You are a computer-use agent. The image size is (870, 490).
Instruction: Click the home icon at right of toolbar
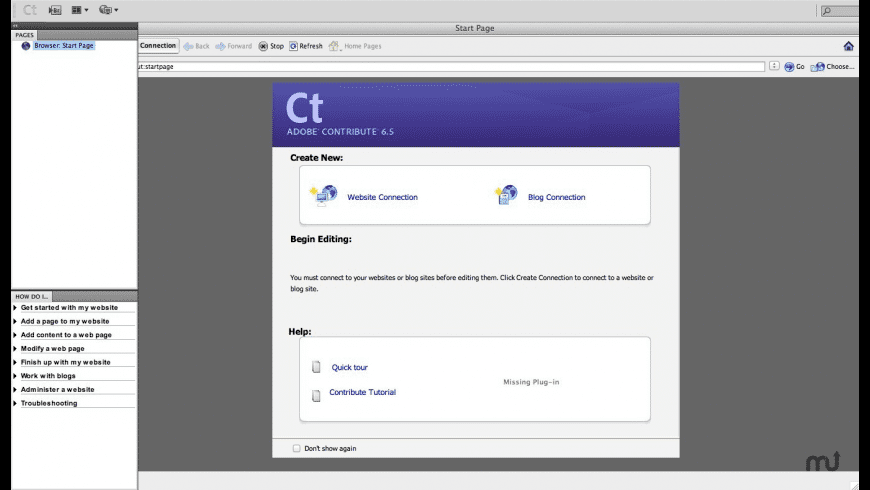[848, 46]
